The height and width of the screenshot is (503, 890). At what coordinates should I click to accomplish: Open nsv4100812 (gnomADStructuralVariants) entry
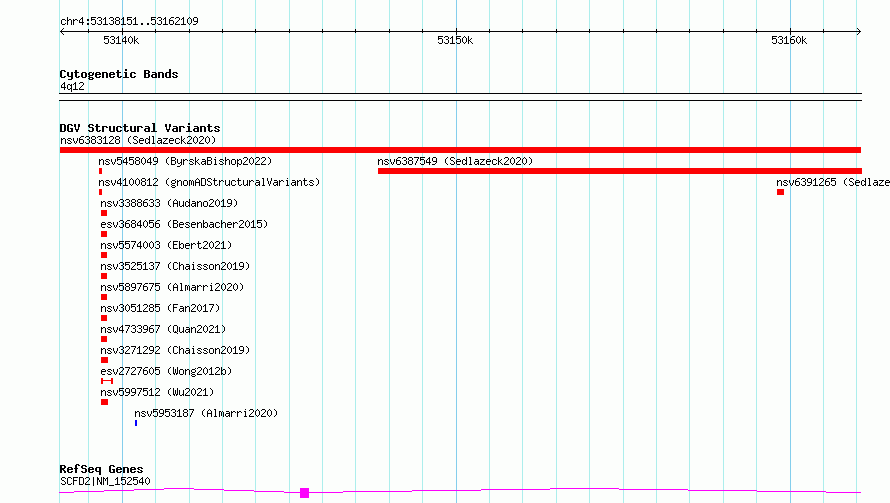pyautogui.click(x=209, y=182)
